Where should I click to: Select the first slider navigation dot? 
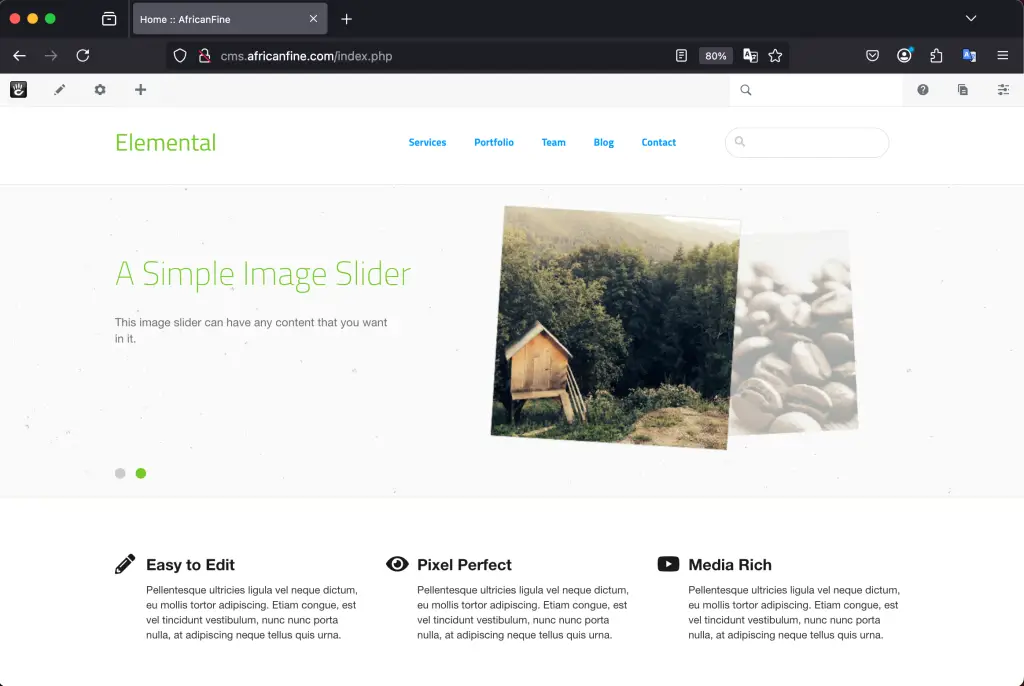(x=120, y=473)
